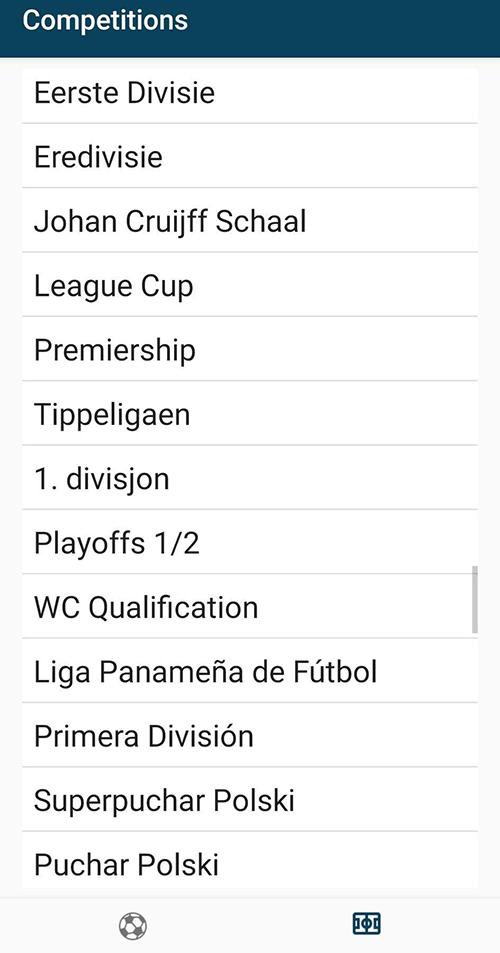Open the Tippeligaen league
Image resolution: width=500 pixels, height=953 pixels.
click(x=250, y=413)
